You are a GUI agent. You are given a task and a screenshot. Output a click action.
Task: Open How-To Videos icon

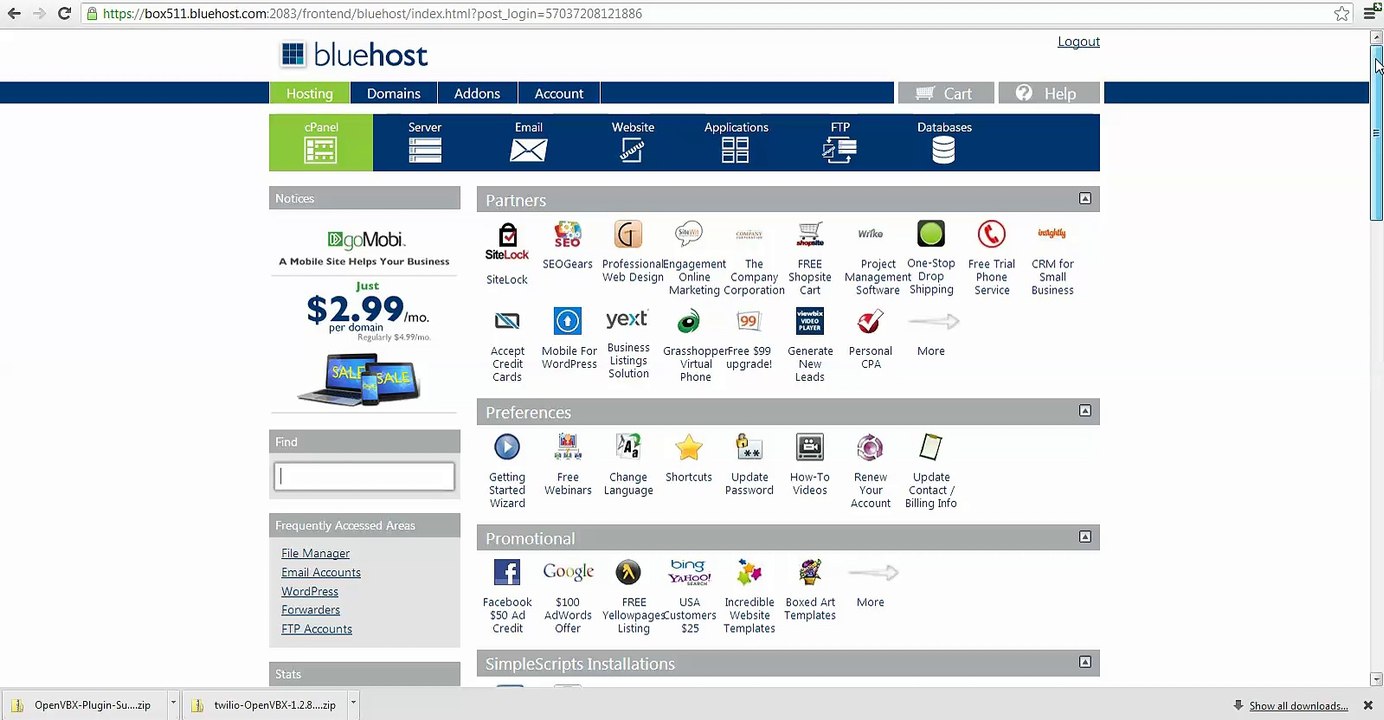810,447
